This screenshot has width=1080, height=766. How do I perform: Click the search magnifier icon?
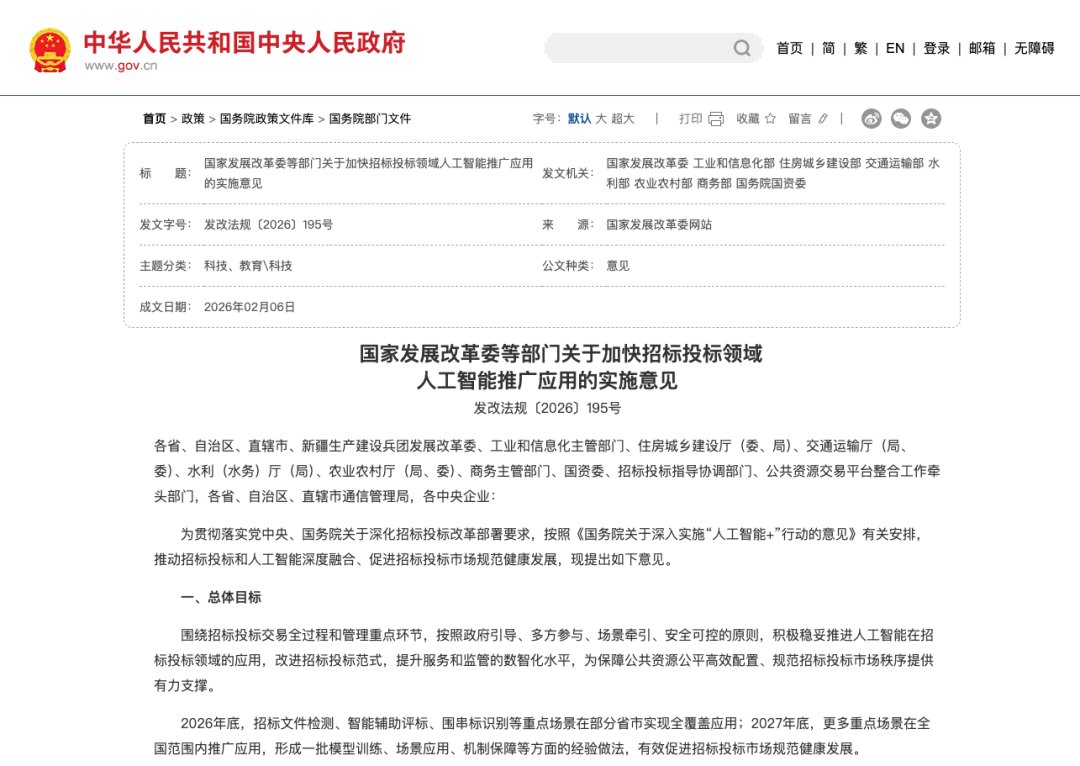point(742,48)
